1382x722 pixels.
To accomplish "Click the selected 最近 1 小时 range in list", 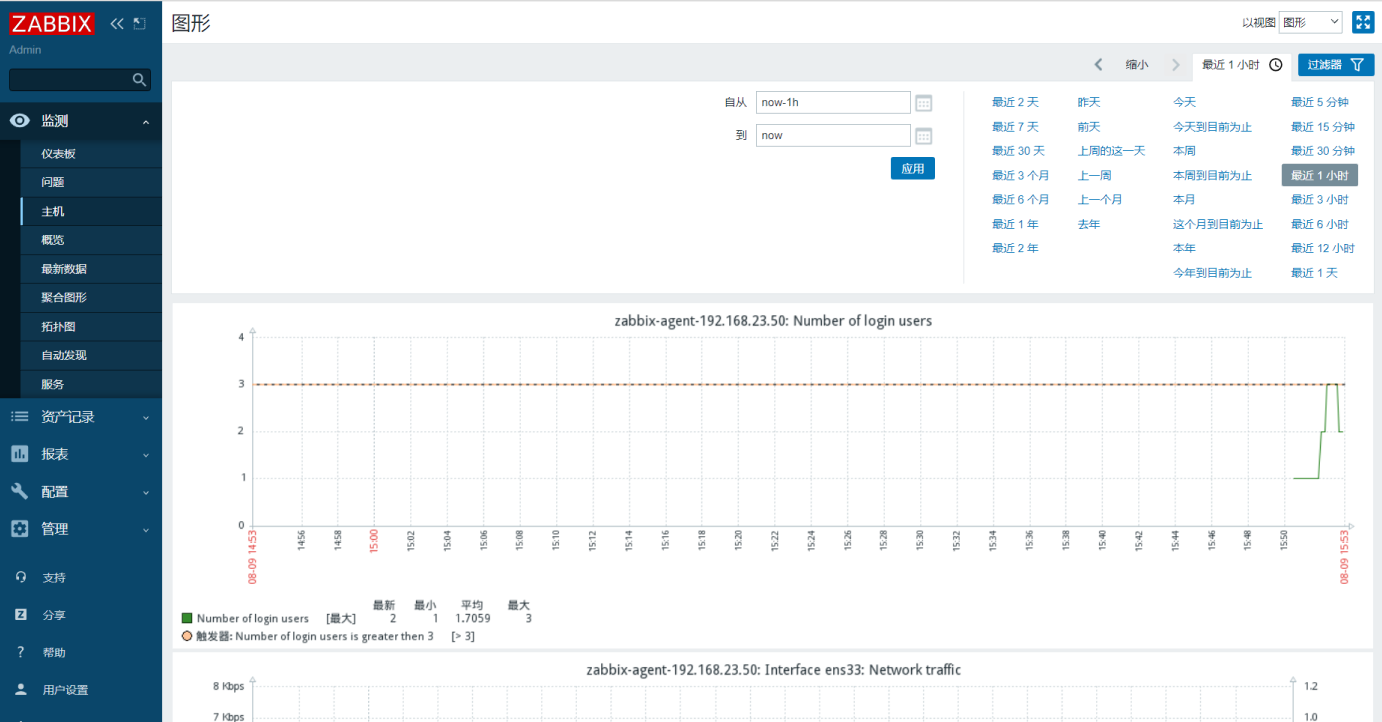I will (1319, 175).
